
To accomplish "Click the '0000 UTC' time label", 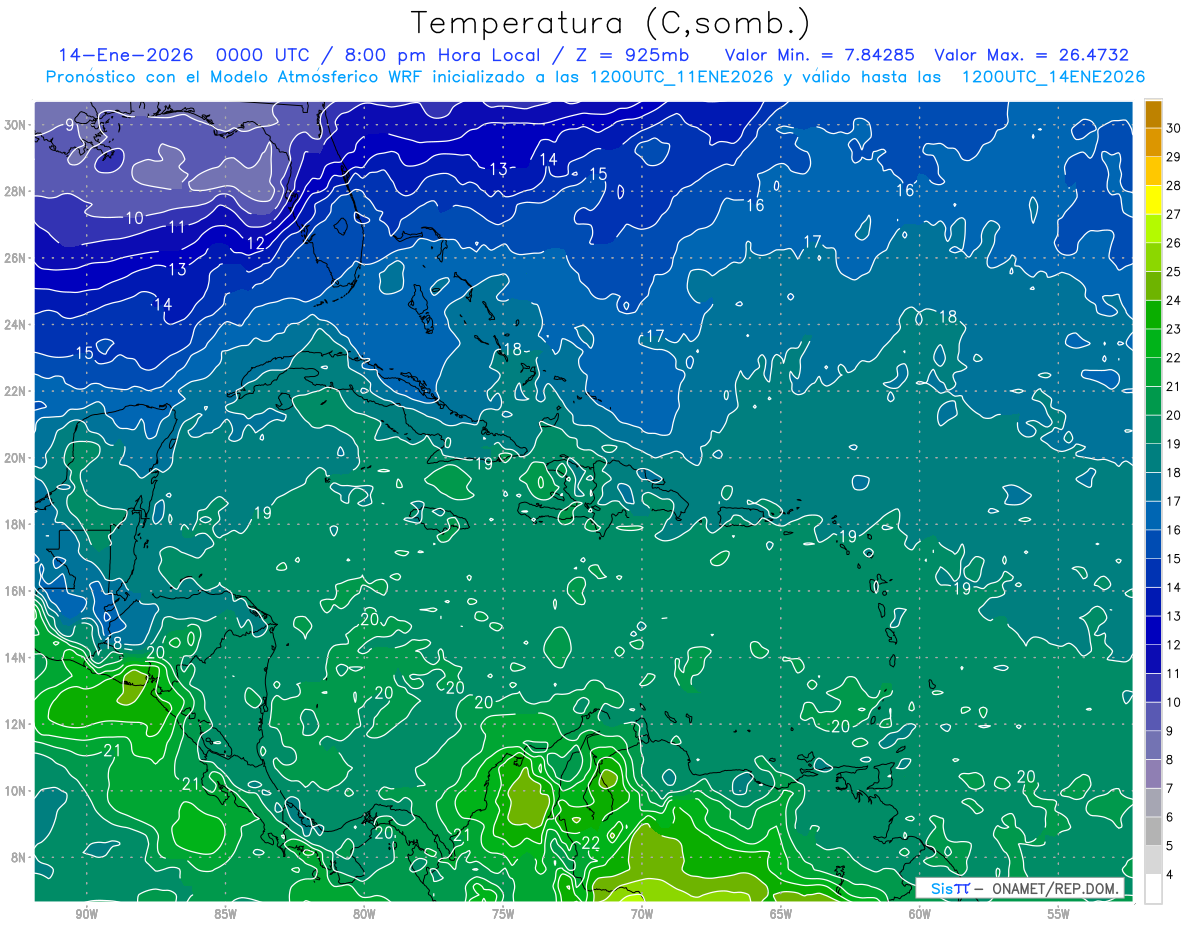I will 267,55.
